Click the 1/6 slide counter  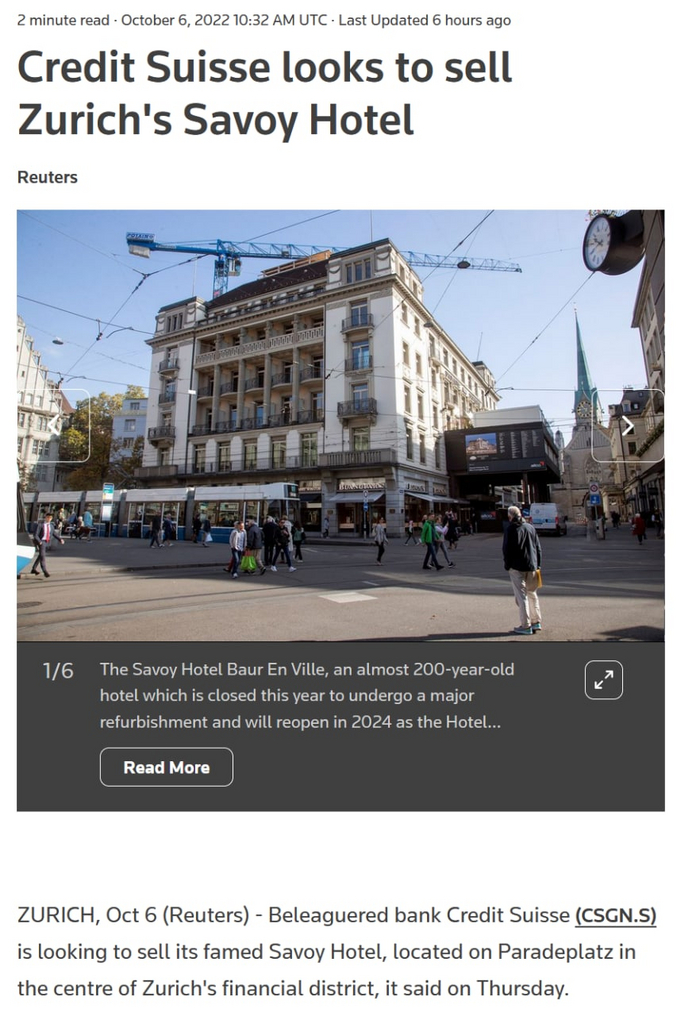point(58,671)
